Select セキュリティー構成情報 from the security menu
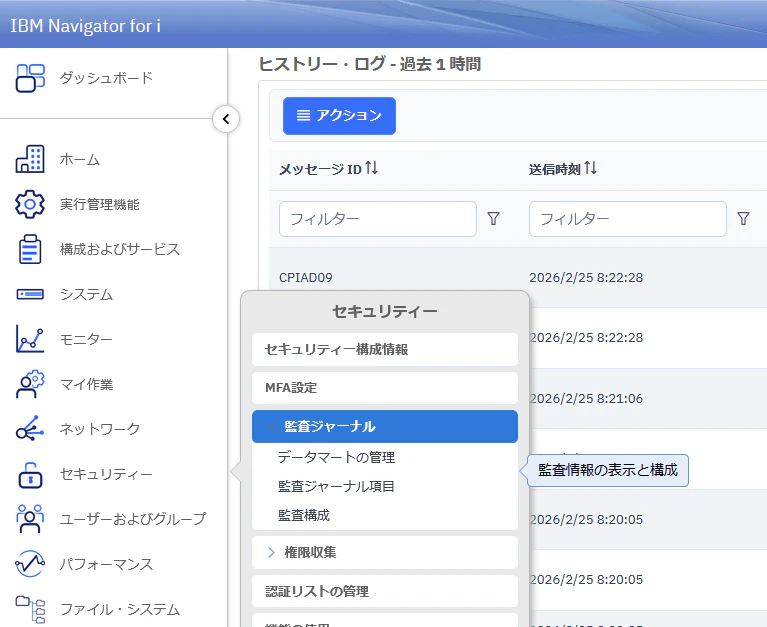 (385, 349)
